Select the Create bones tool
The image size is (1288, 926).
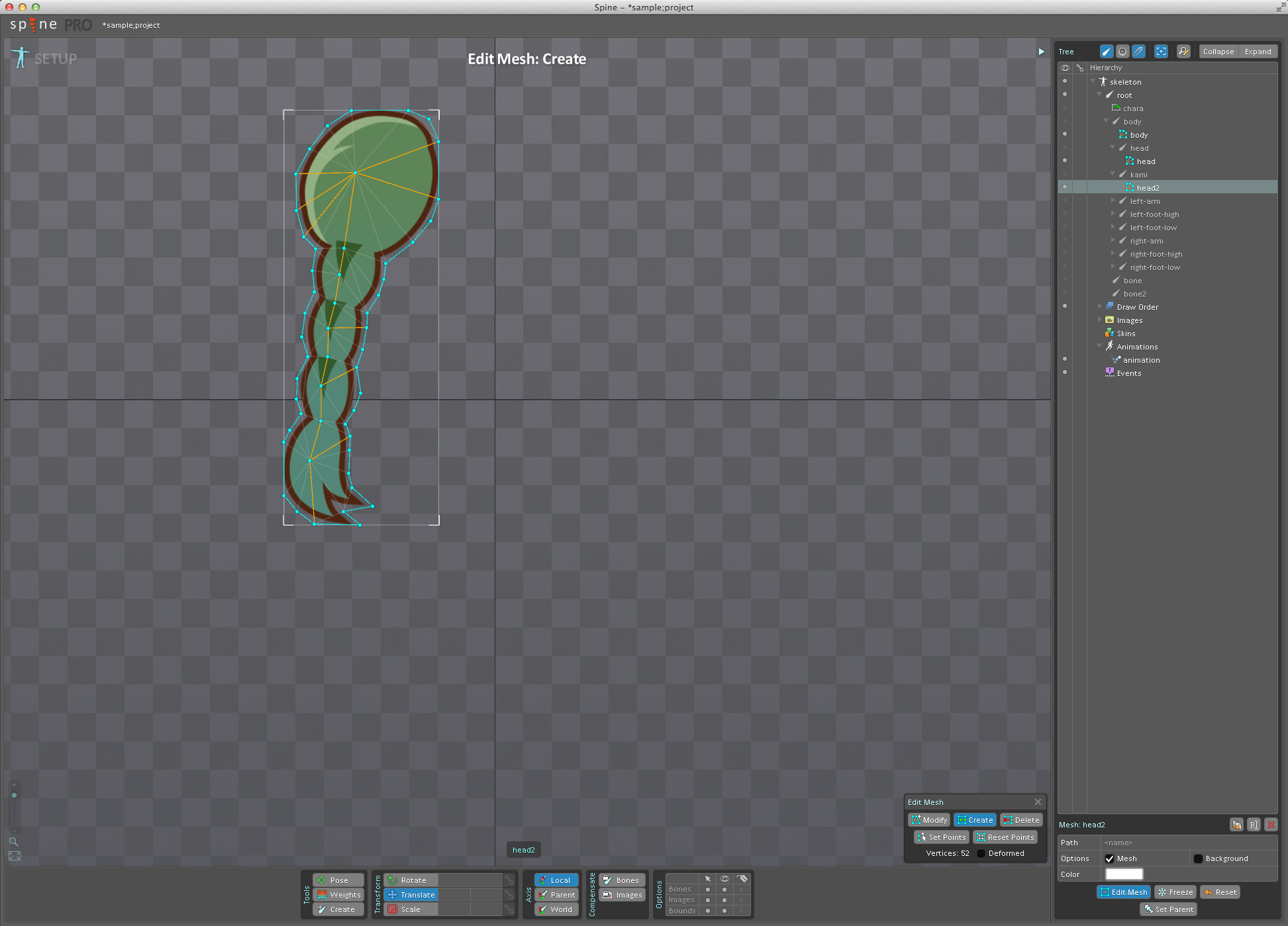338,909
